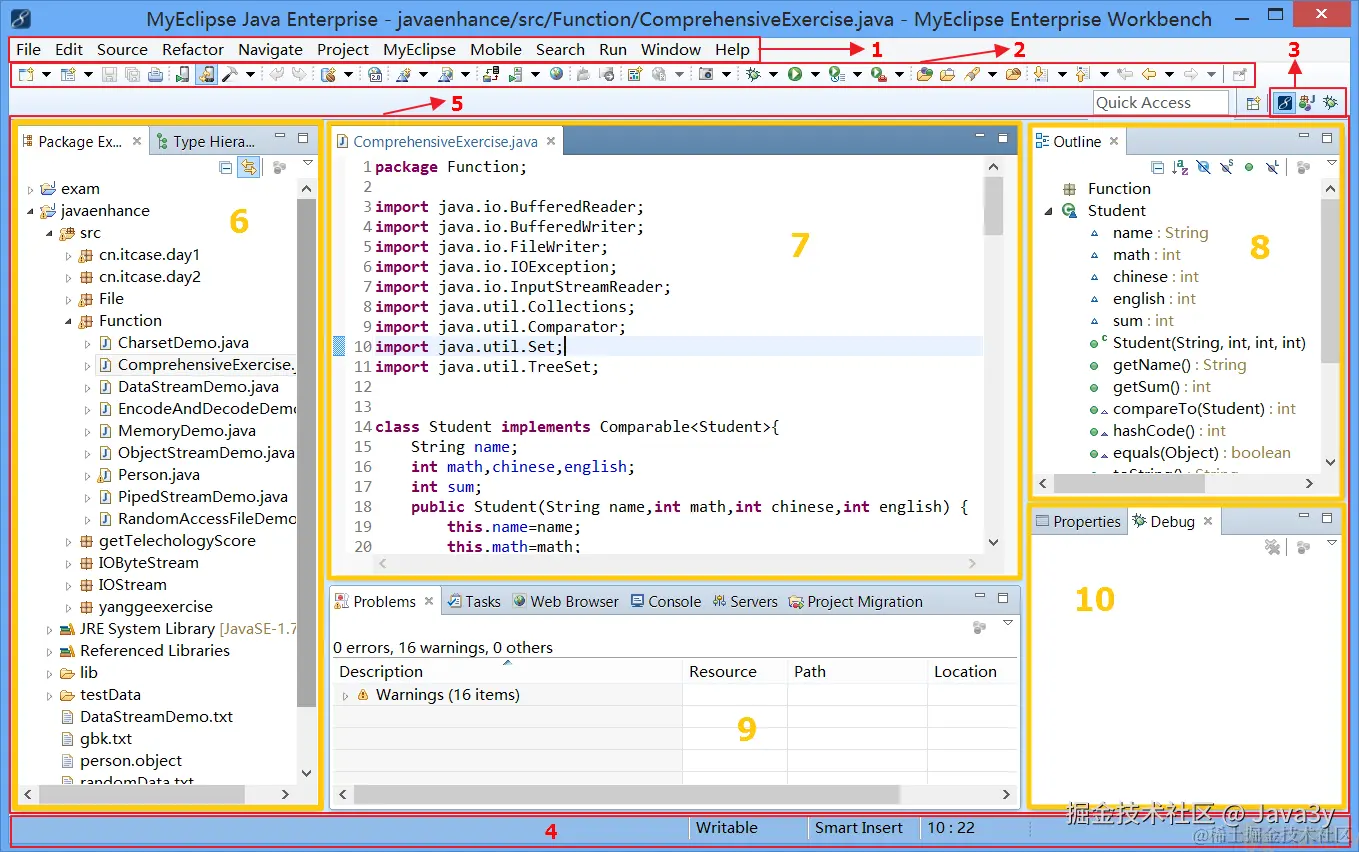Image resolution: width=1359 pixels, height=852 pixels.
Task: Toggle Link with Editor in Package Explorer
Action: coord(247,167)
